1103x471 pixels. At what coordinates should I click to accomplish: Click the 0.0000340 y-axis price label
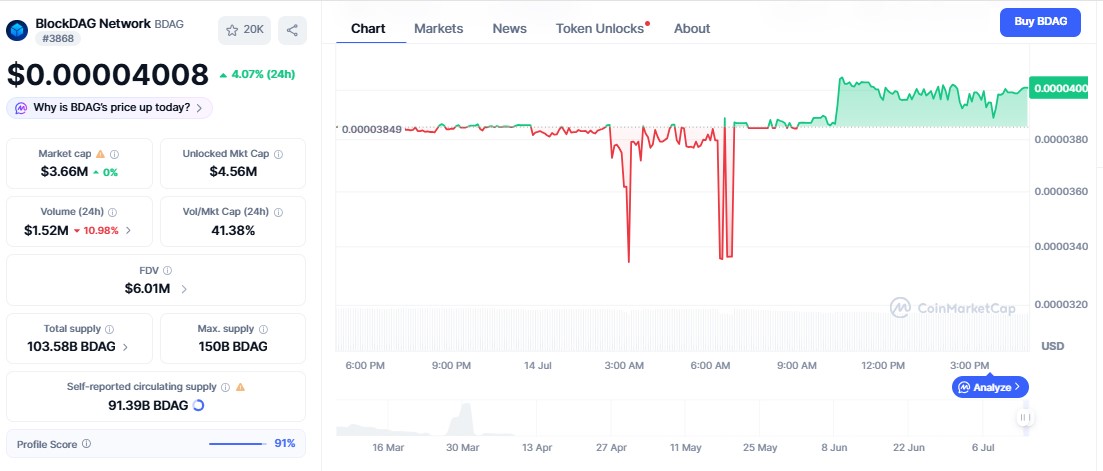point(1062,246)
